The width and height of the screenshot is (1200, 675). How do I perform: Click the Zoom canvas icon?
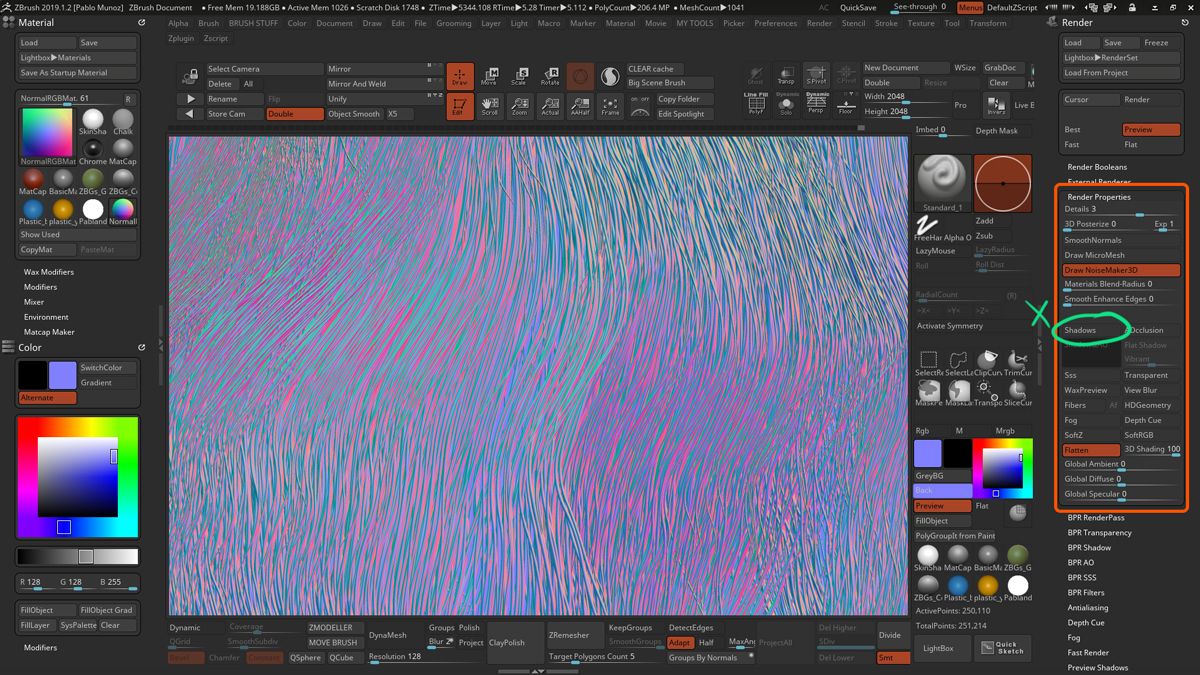tap(520, 106)
